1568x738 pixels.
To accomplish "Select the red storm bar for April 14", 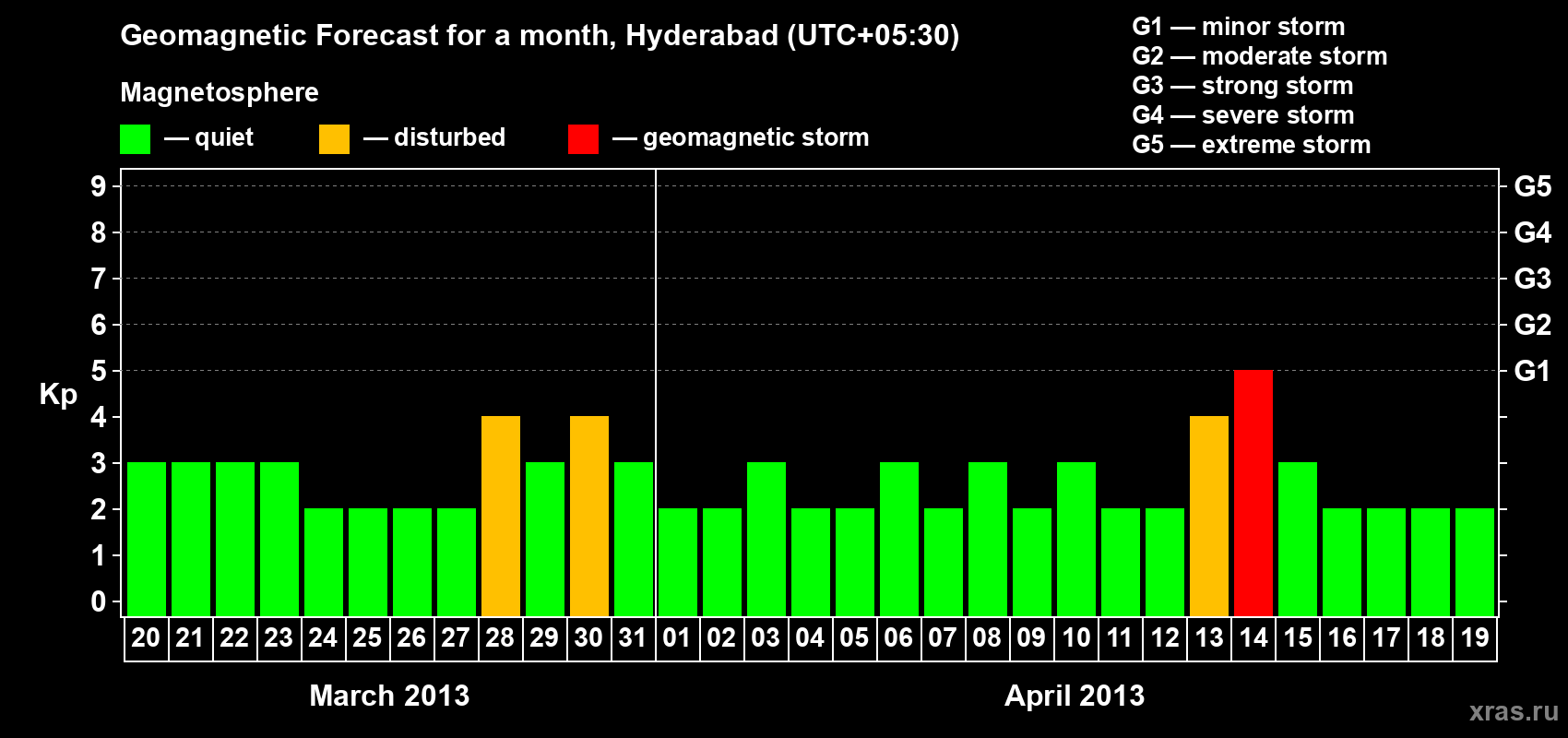I will click(x=1253, y=493).
